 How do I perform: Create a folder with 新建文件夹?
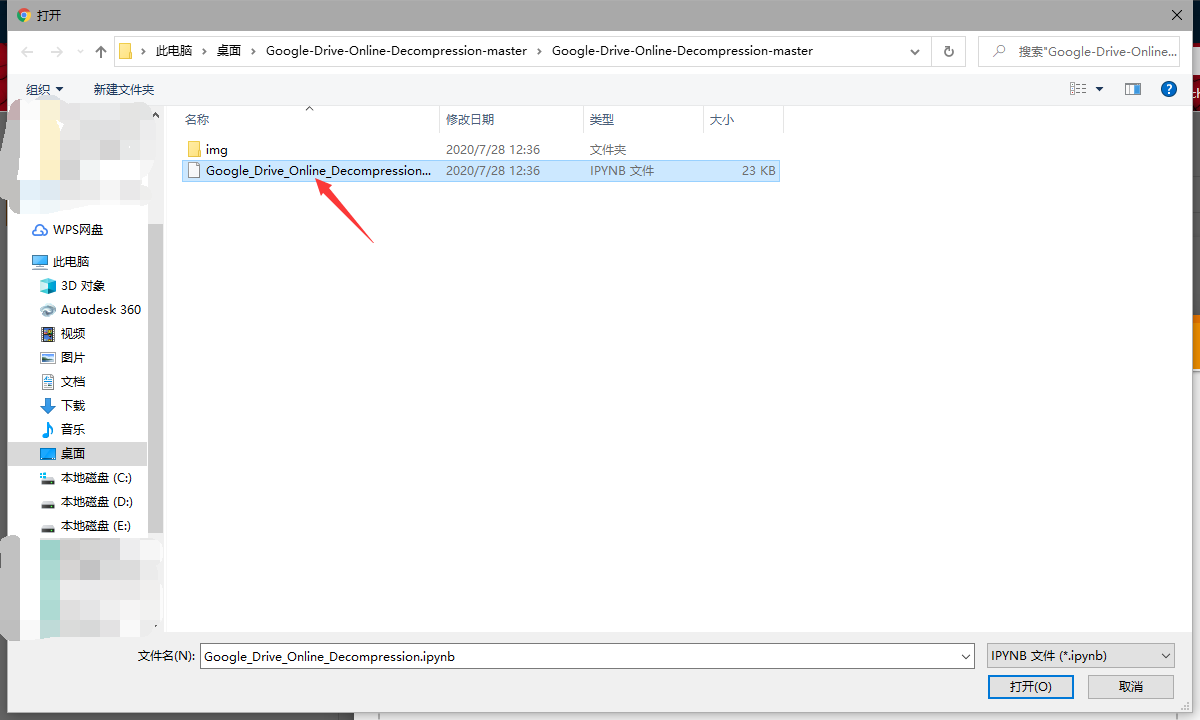[124, 89]
